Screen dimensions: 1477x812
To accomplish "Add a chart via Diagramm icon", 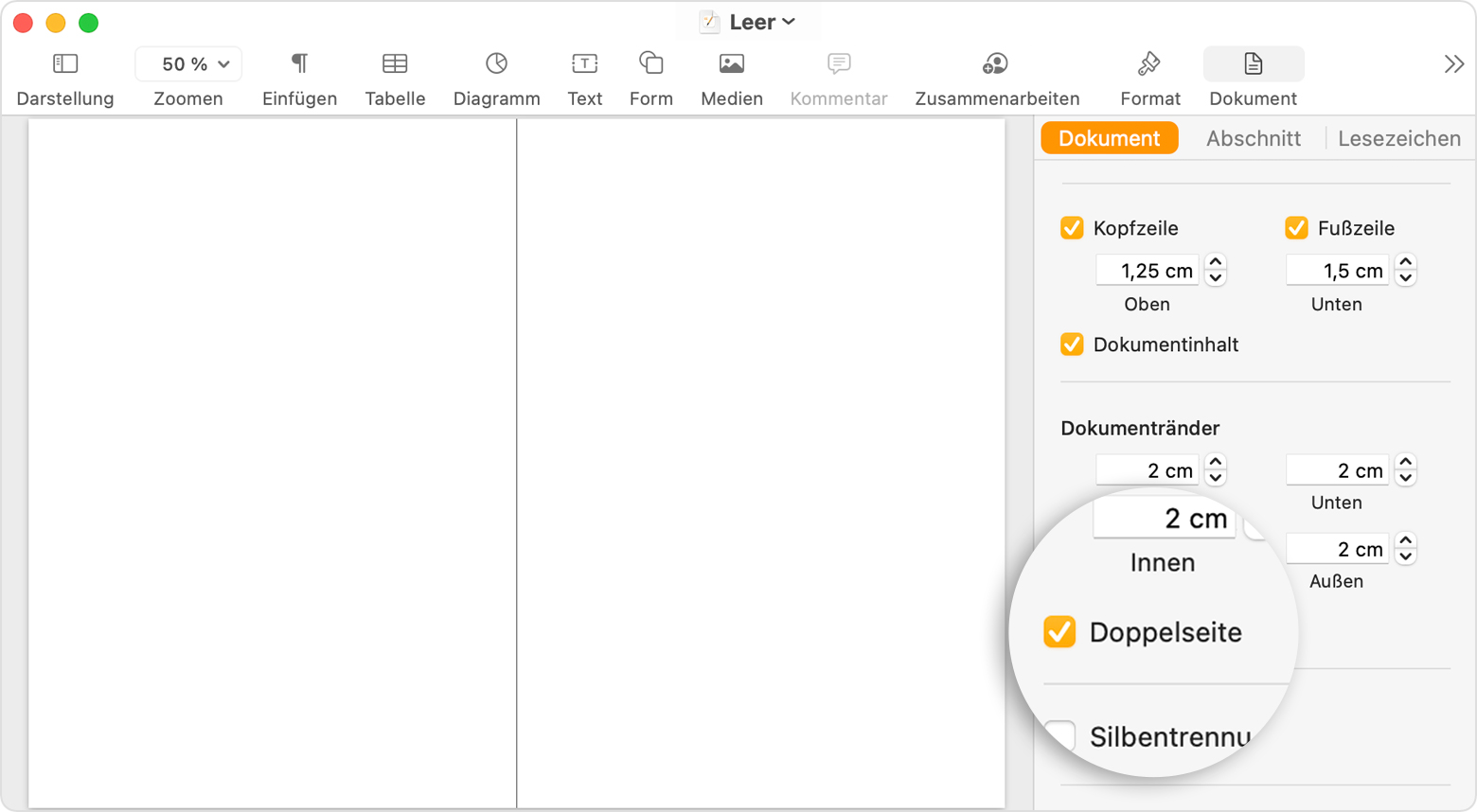I will 496,64.
